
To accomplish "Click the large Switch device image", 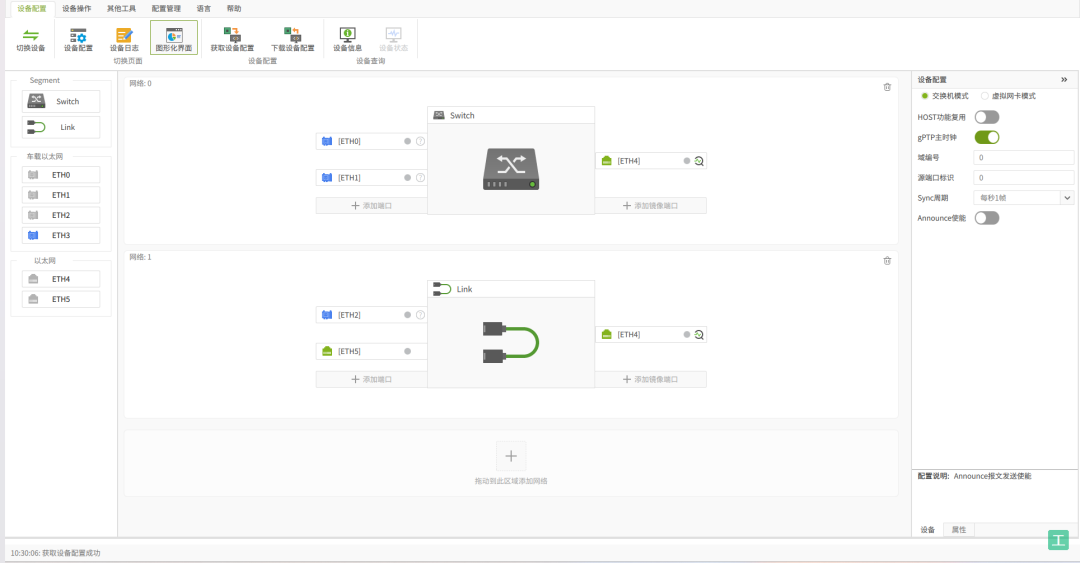I will tap(510, 169).
